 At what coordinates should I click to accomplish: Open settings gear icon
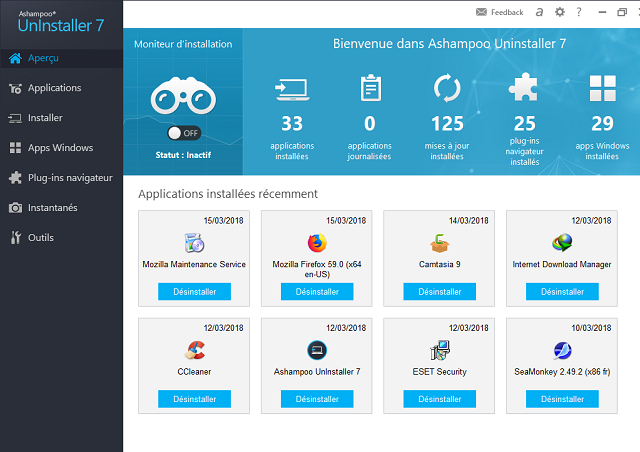(560, 12)
